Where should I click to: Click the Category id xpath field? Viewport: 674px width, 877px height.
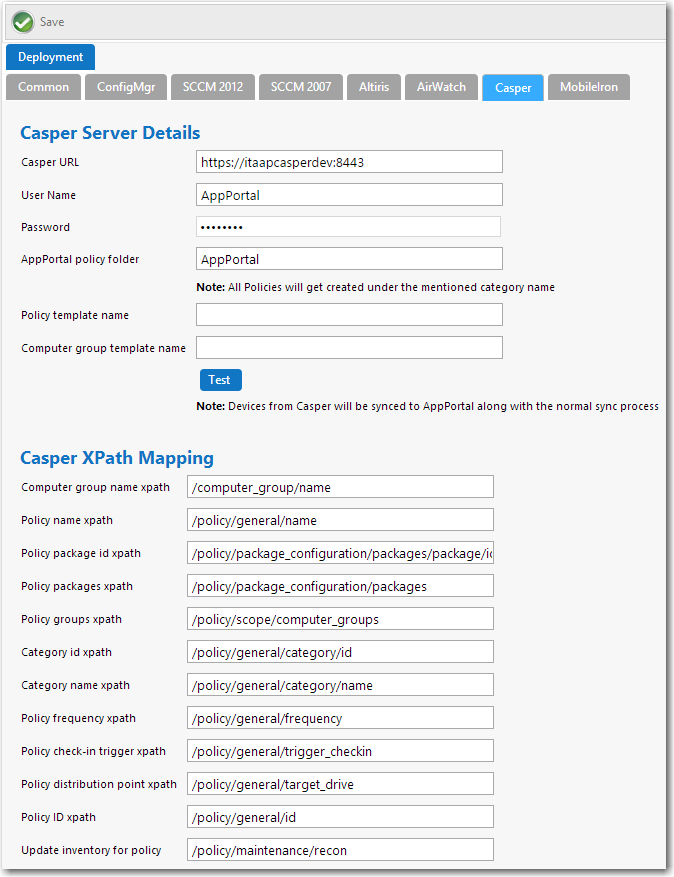pos(341,652)
